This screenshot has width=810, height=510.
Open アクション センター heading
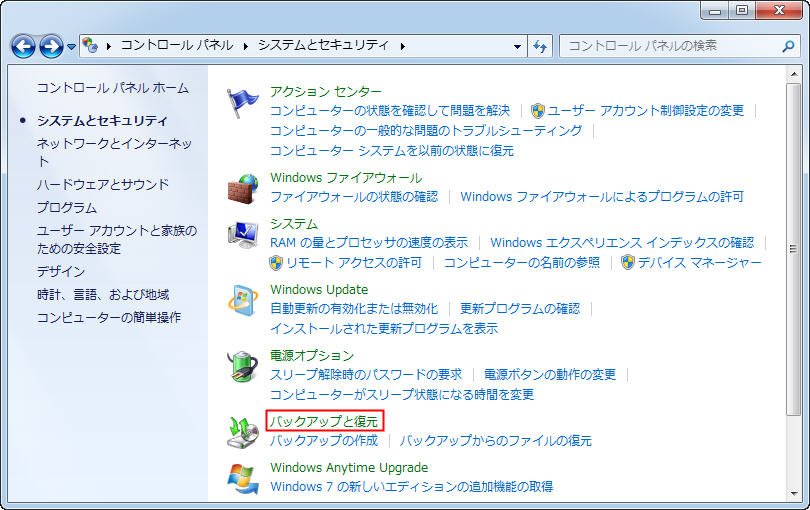[326, 91]
